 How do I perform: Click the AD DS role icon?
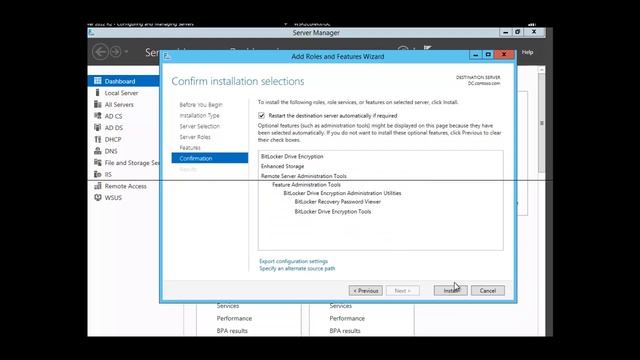tap(98, 127)
